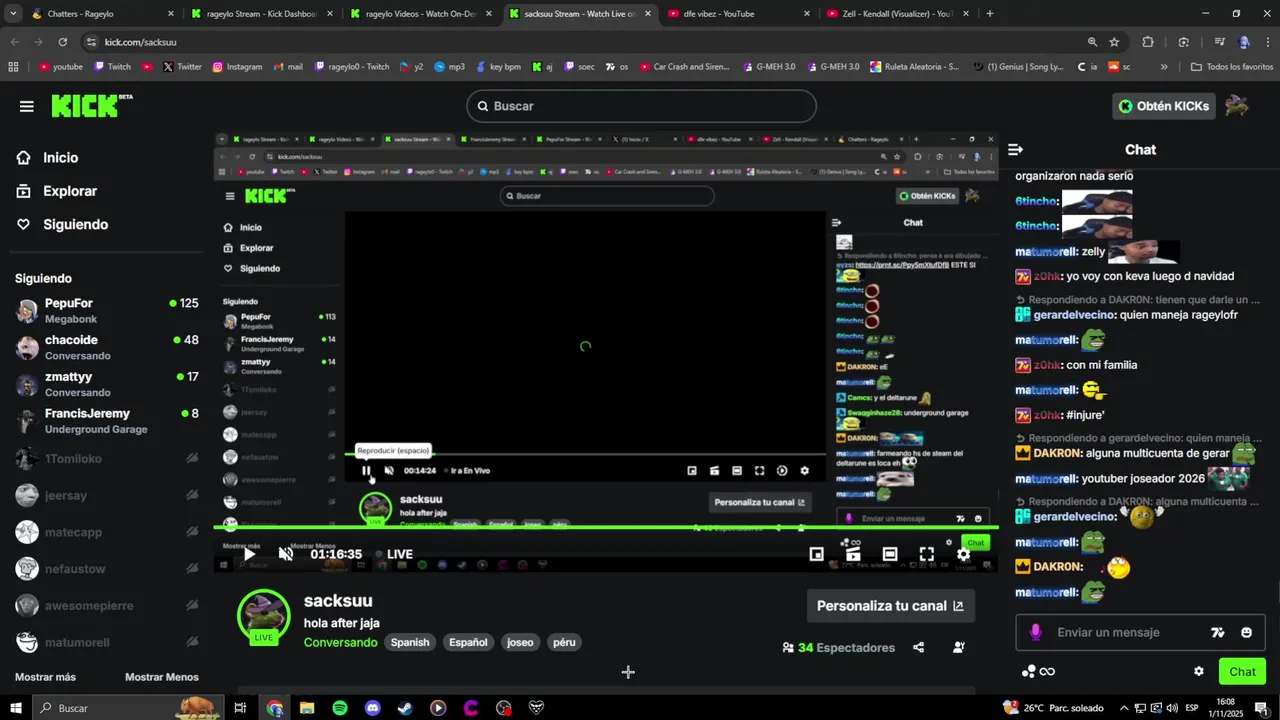Open video player settings gear
The width and height of the screenshot is (1280, 720).
point(964,554)
